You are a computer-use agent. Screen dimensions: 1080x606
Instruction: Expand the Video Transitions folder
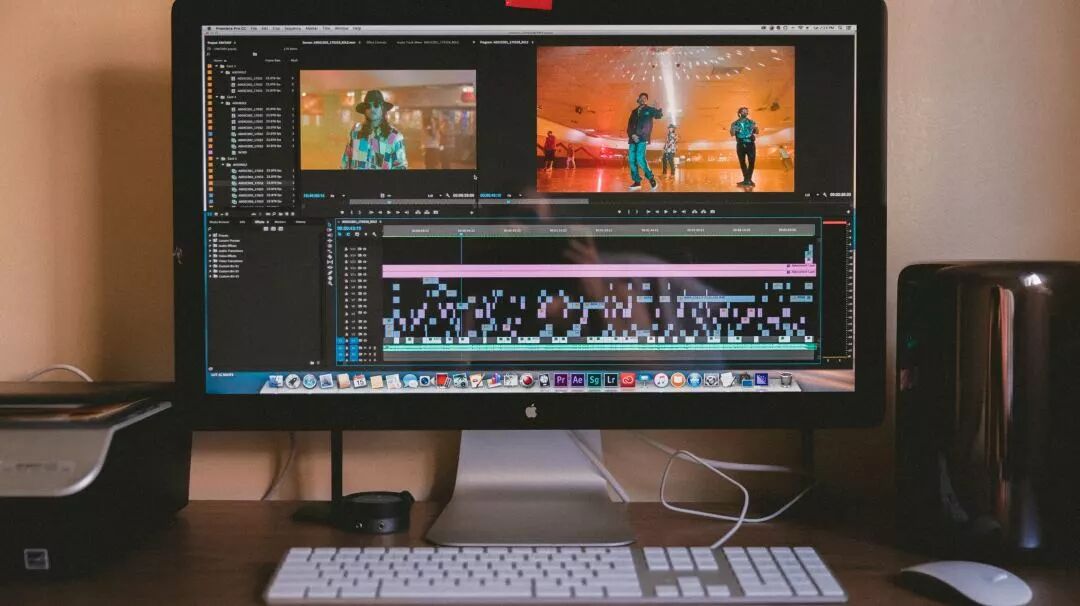[210, 261]
